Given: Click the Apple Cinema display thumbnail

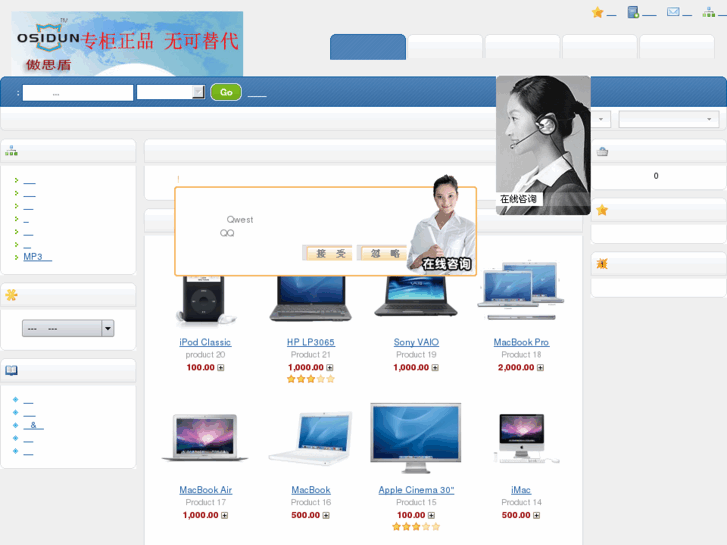Looking at the screenshot, I should point(415,438).
